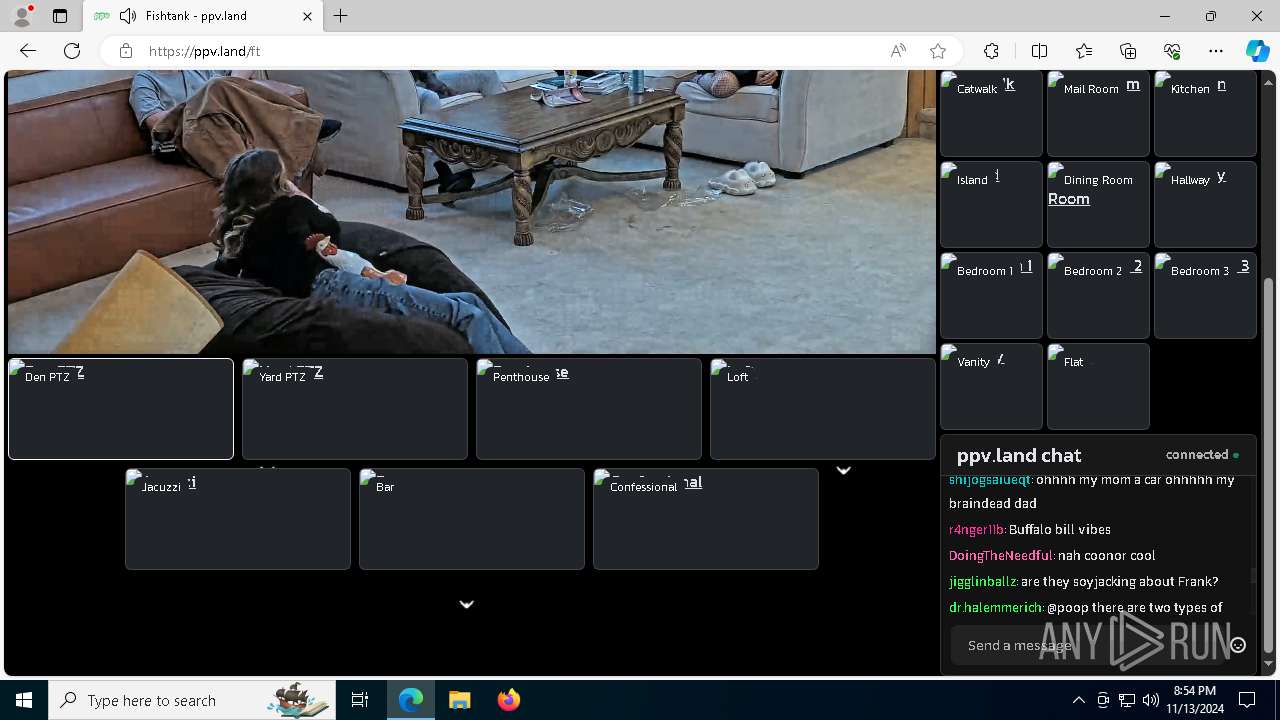Open File Explorer from taskbar
1280x720 pixels.
460,700
